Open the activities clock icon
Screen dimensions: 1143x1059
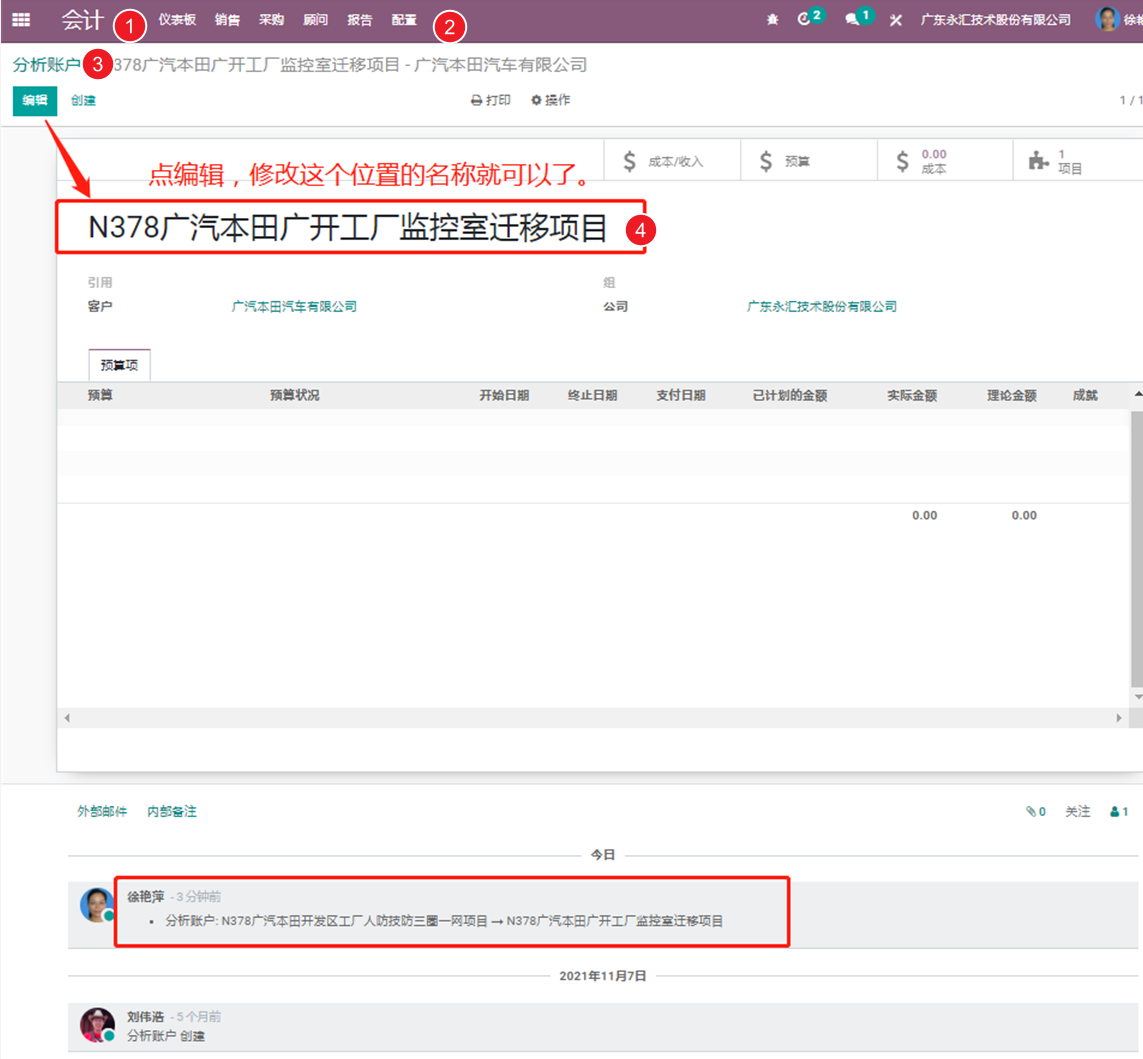click(x=806, y=20)
